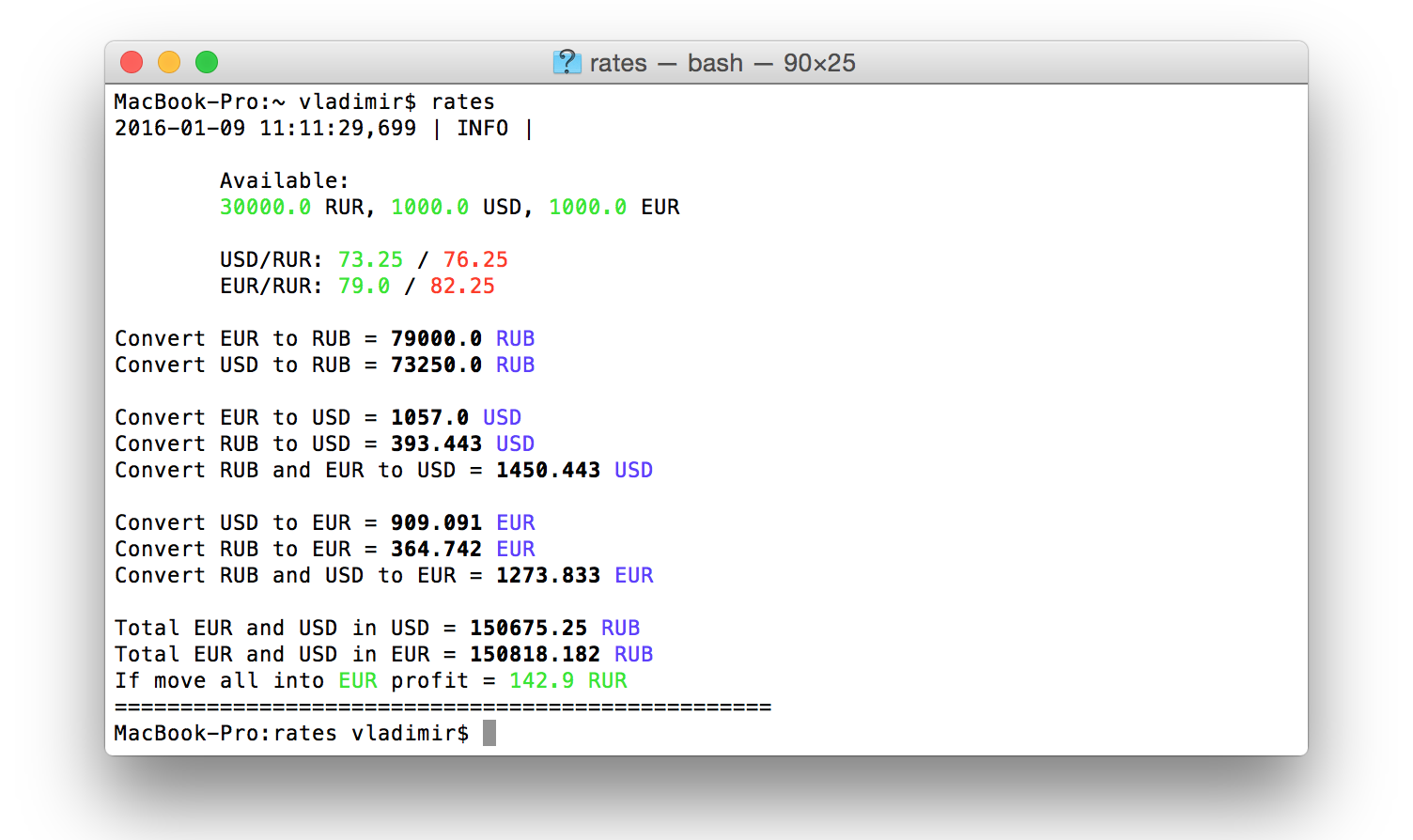Click the green '1000.0' before USD
Screen dimensions: 1413x840
[429, 207]
